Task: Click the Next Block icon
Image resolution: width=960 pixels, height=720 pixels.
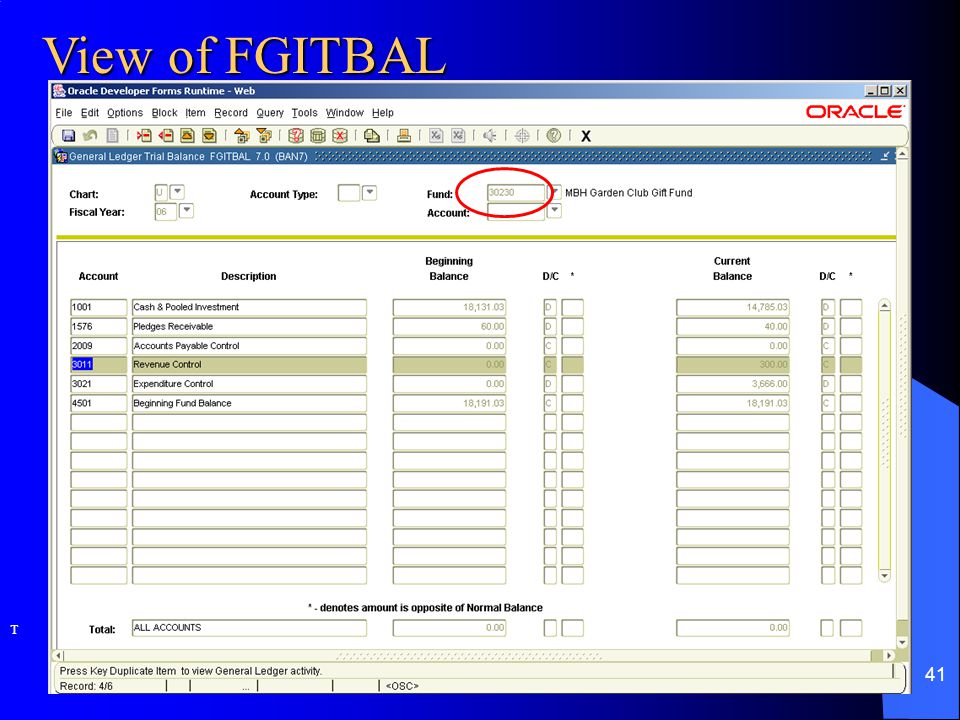Action: (264, 136)
